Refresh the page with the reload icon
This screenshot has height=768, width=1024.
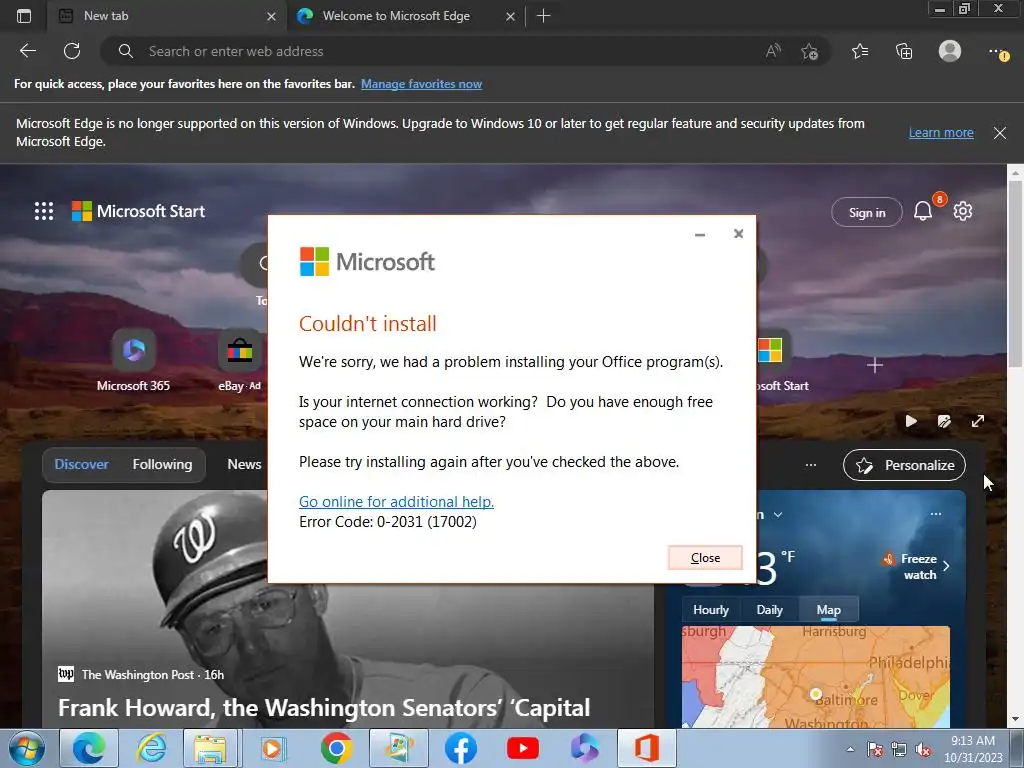tap(72, 51)
